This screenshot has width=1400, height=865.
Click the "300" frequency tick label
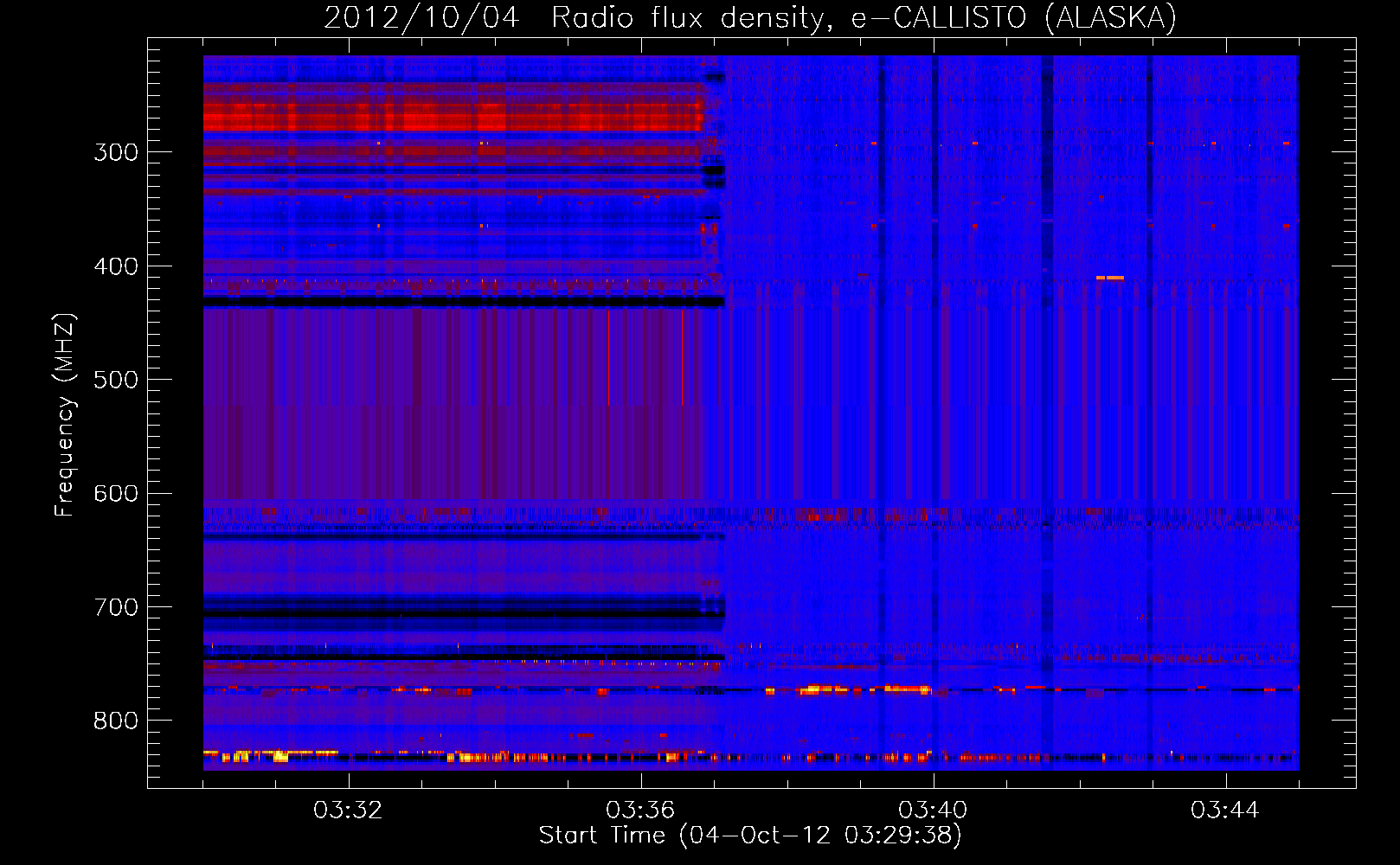click(116, 152)
